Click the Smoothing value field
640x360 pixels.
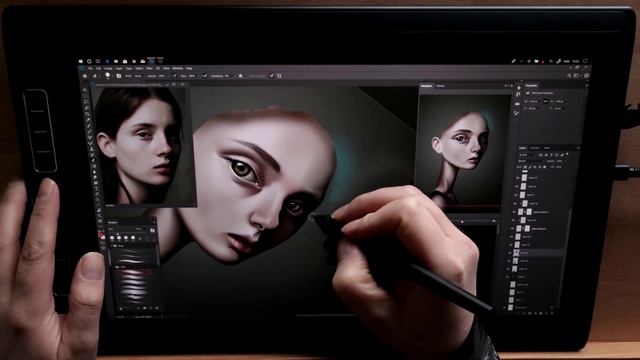(x=227, y=76)
